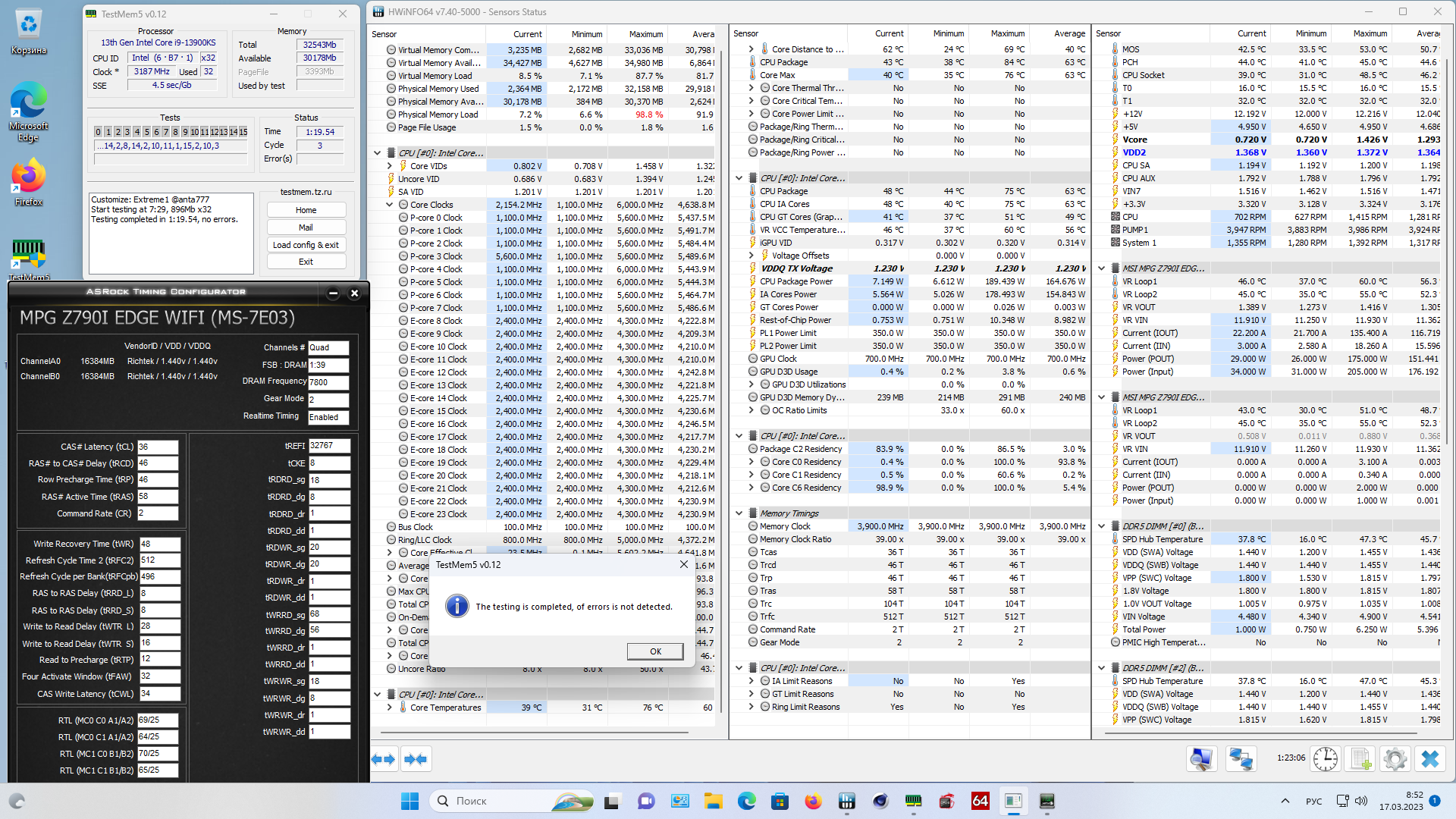This screenshot has width=1456, height=819.
Task: Click the expand columns arrows icon
Action: coord(383,759)
